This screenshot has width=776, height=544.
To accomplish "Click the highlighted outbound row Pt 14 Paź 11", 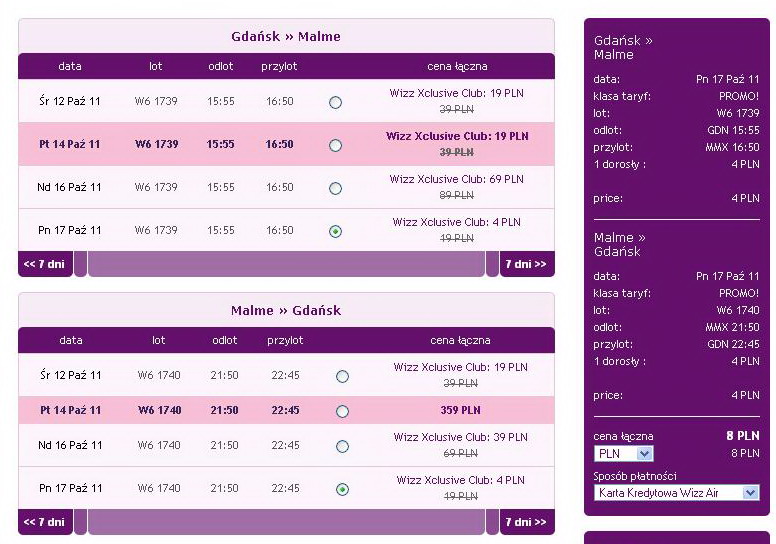I will click(x=286, y=144).
